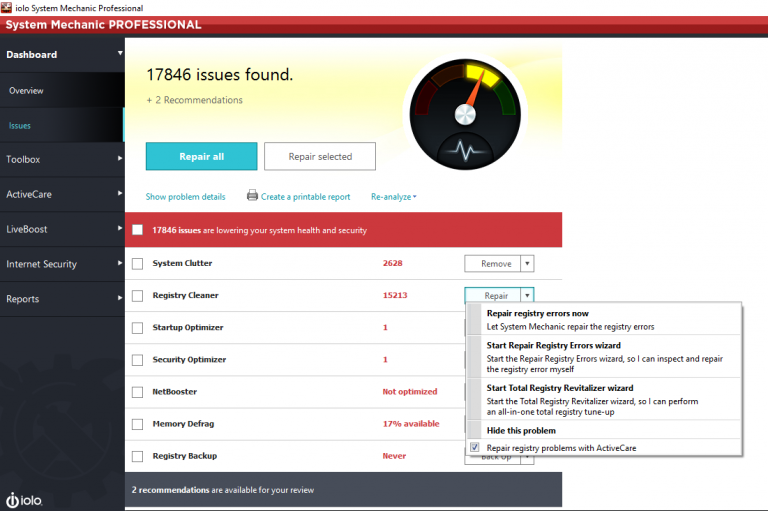Open the Remove button dropdown arrow
Image resolution: width=768 pixels, height=511 pixels.
tap(527, 264)
